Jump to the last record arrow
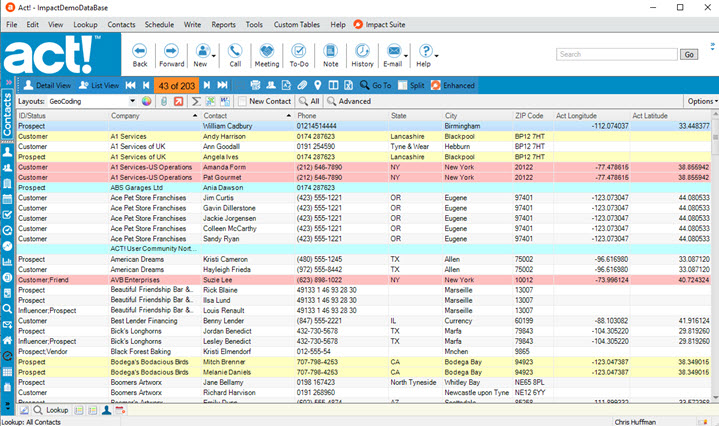 click(x=222, y=85)
